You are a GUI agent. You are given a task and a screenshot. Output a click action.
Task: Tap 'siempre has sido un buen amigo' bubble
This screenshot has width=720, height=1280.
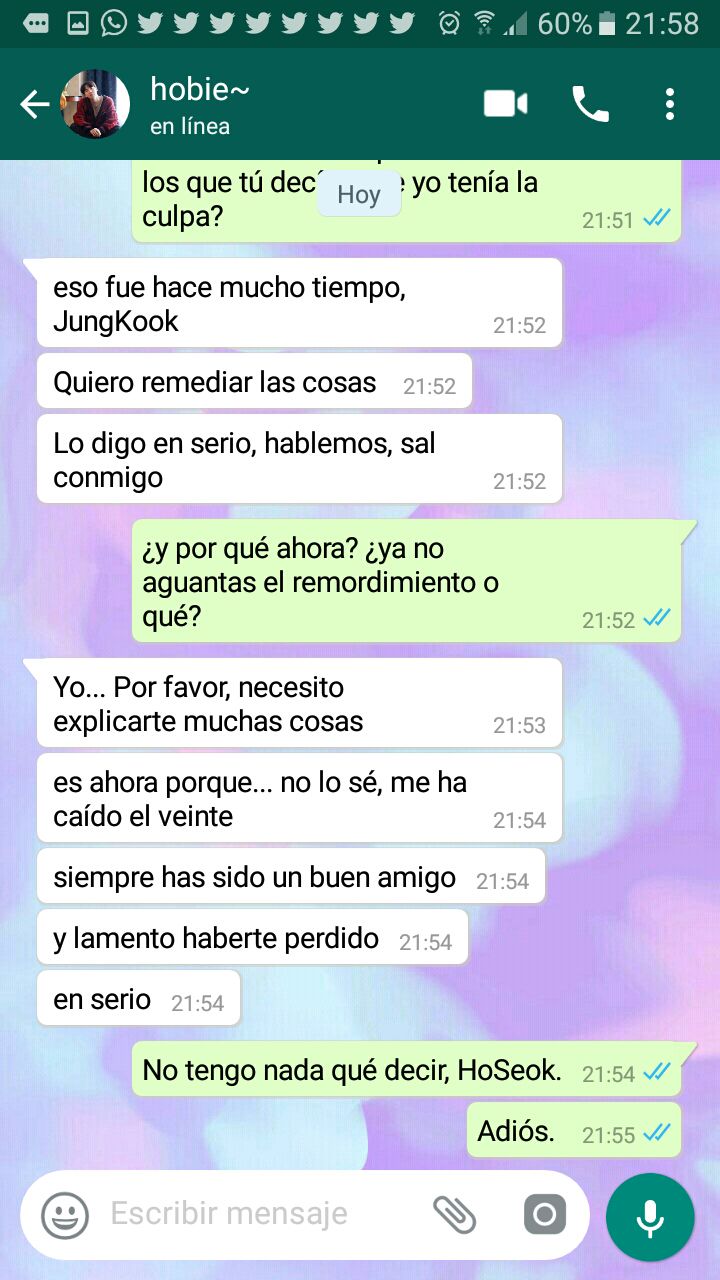click(291, 877)
